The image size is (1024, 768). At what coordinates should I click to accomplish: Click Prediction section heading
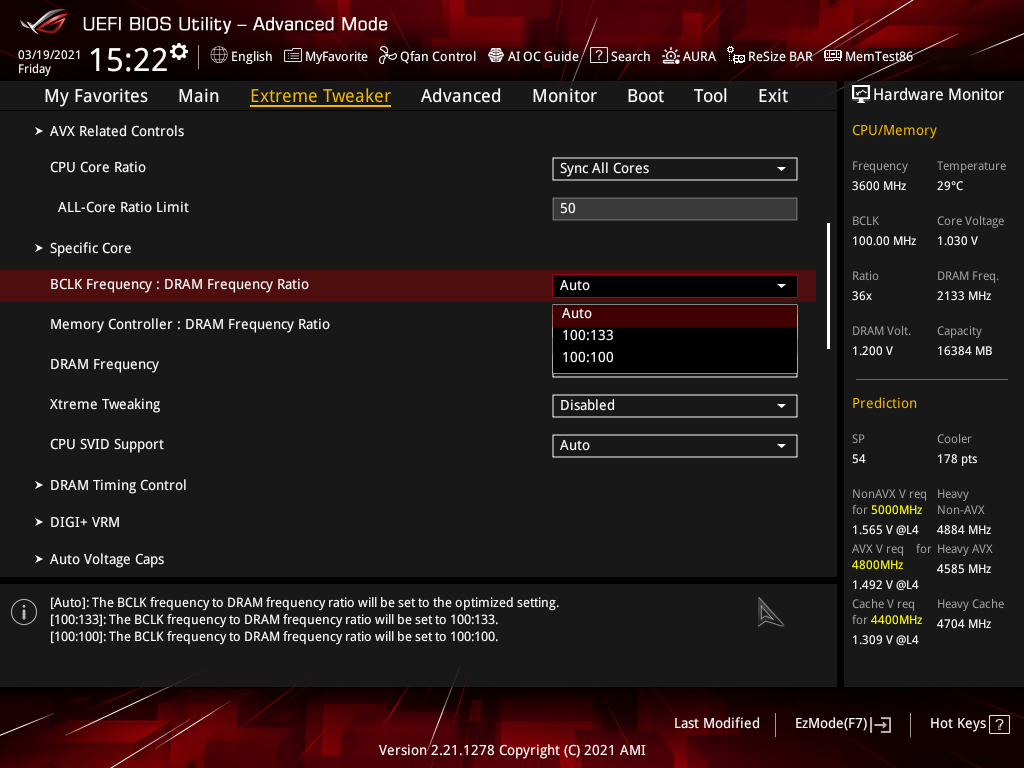tap(884, 404)
